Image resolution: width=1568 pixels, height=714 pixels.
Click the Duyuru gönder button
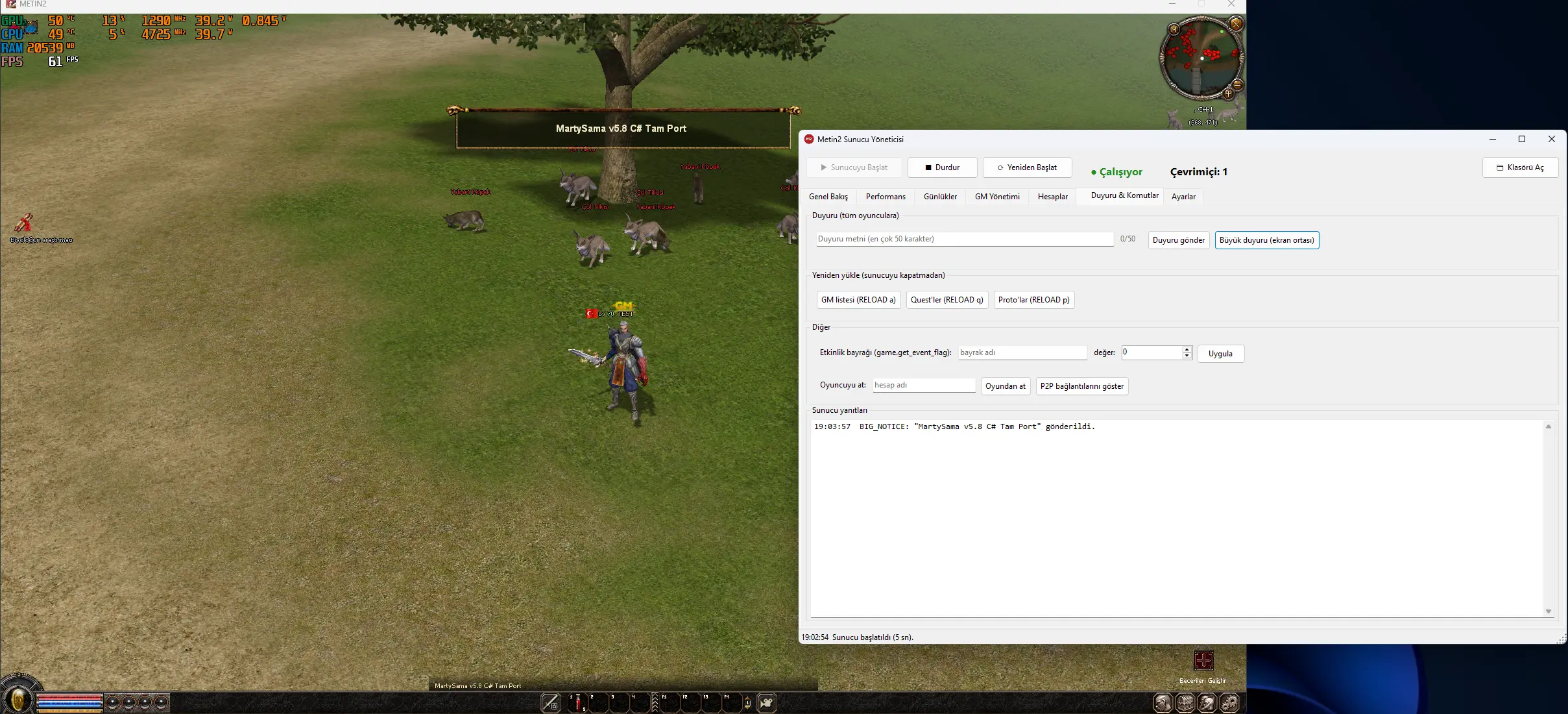tap(1179, 240)
